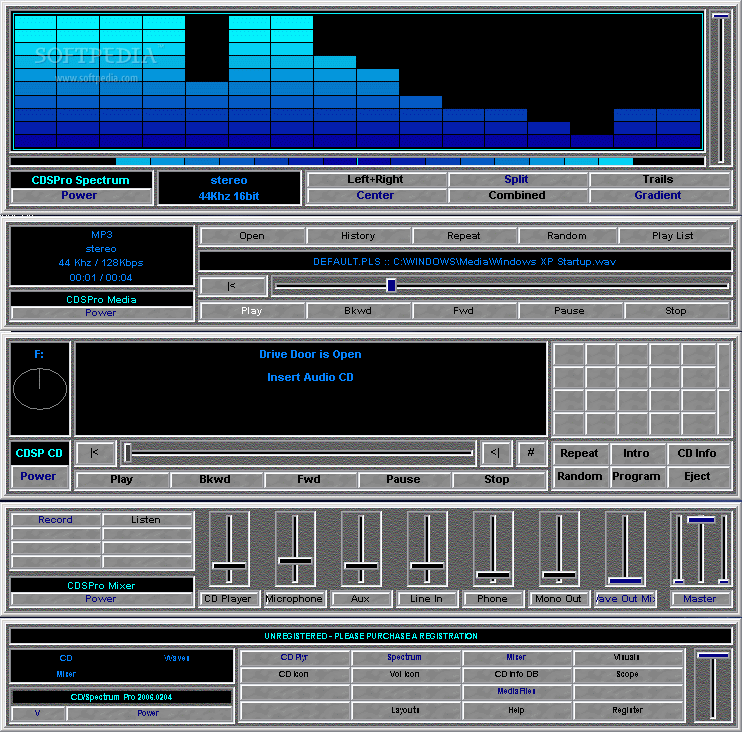
Task: Click the skip-to-start button in CD player
Action: tap(95, 453)
